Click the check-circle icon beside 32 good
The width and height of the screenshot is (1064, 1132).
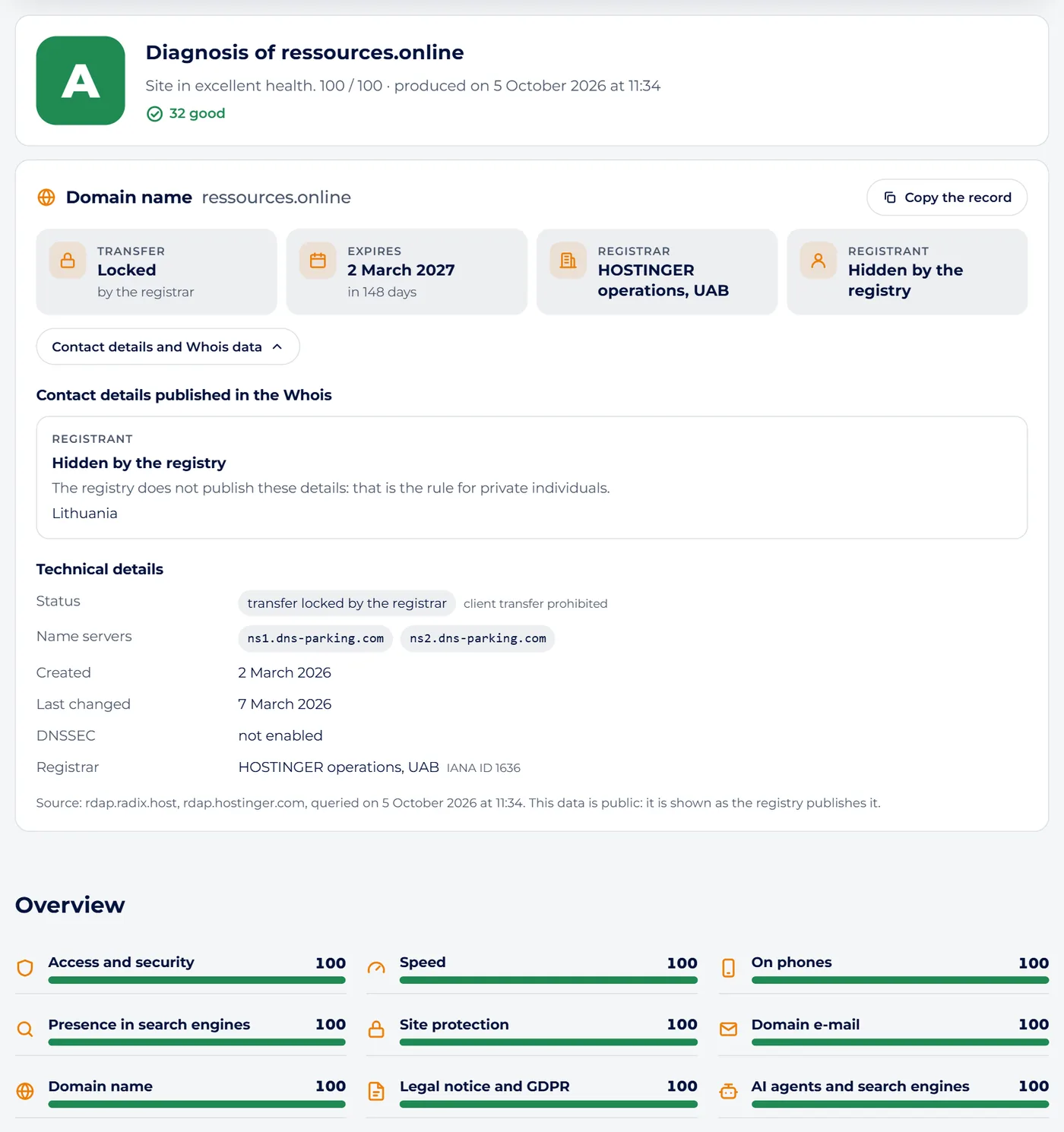[155, 114]
